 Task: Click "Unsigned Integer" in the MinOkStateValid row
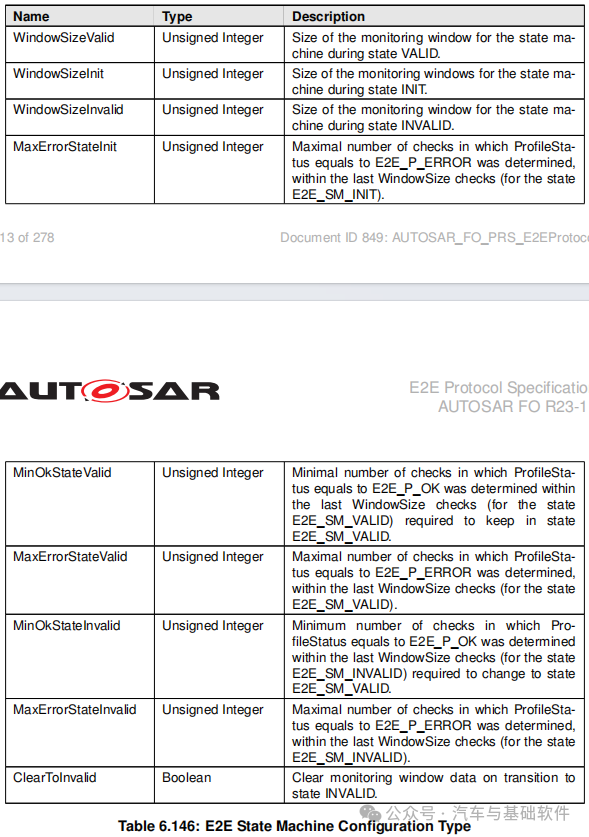pyautogui.click(x=213, y=472)
